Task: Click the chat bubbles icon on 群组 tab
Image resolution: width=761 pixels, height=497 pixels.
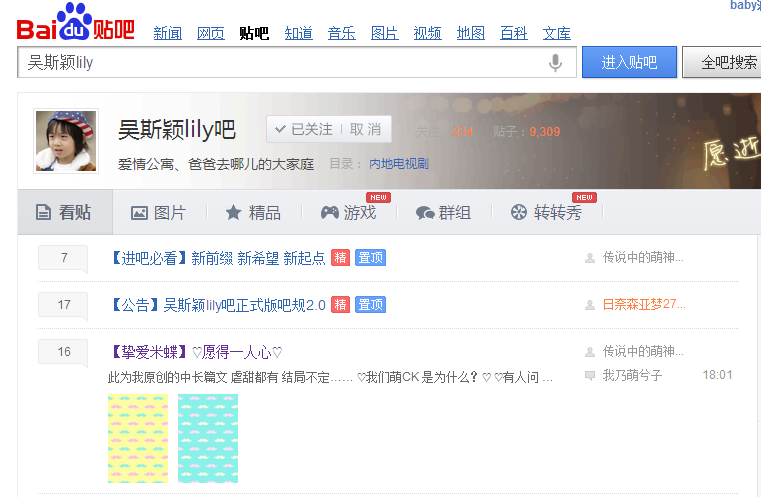Action: click(425, 213)
